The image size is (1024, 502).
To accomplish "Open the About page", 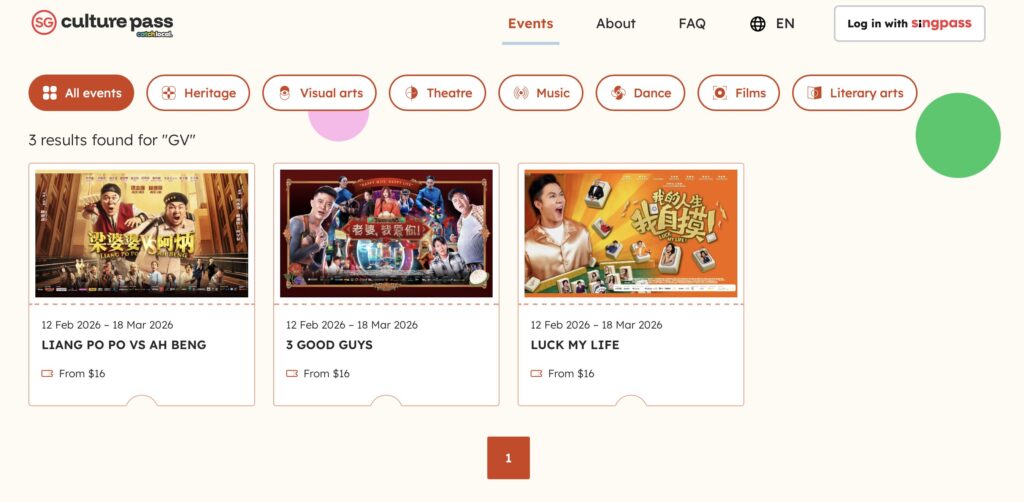I will pos(615,24).
